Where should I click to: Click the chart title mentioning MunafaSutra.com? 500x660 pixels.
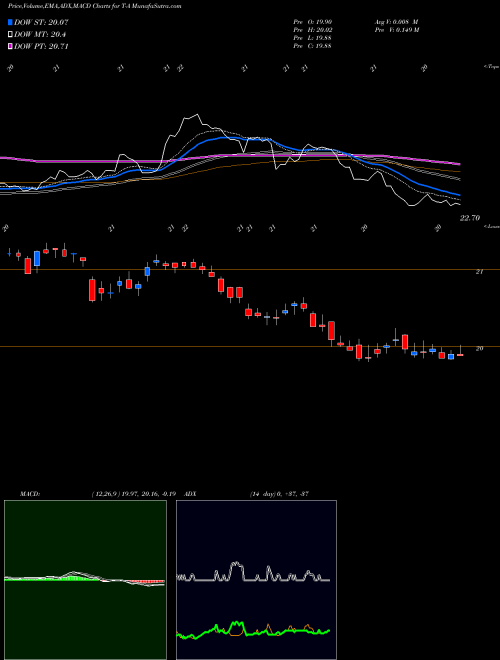[x=95, y=6]
